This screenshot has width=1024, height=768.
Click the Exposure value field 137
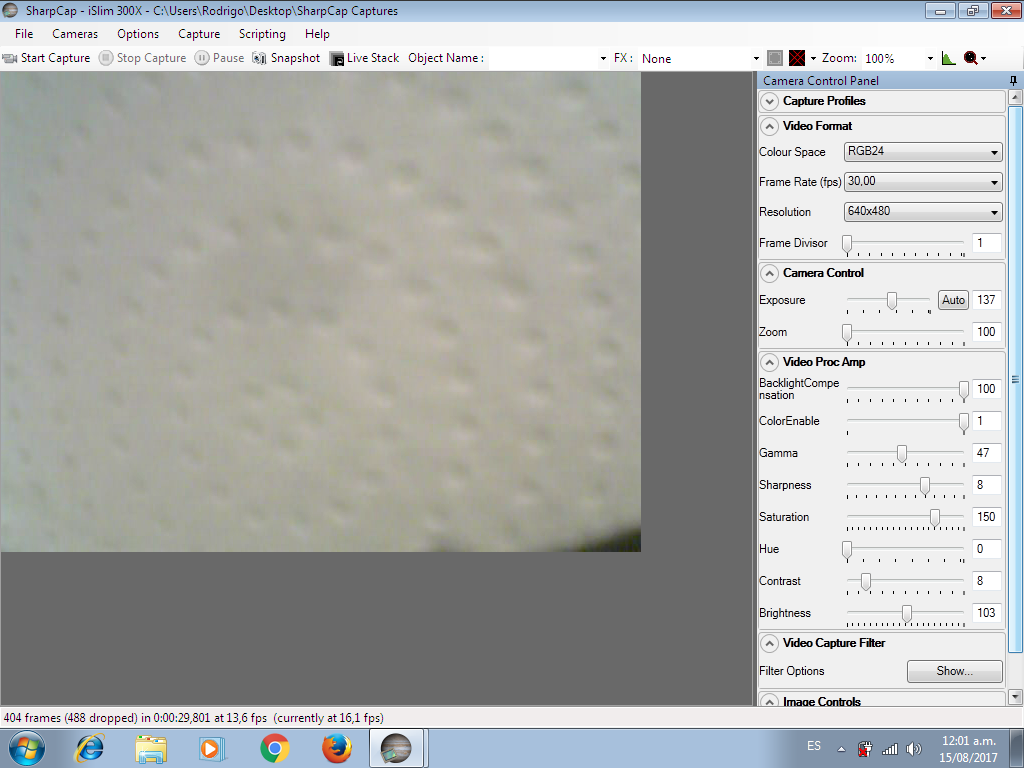click(x=986, y=300)
